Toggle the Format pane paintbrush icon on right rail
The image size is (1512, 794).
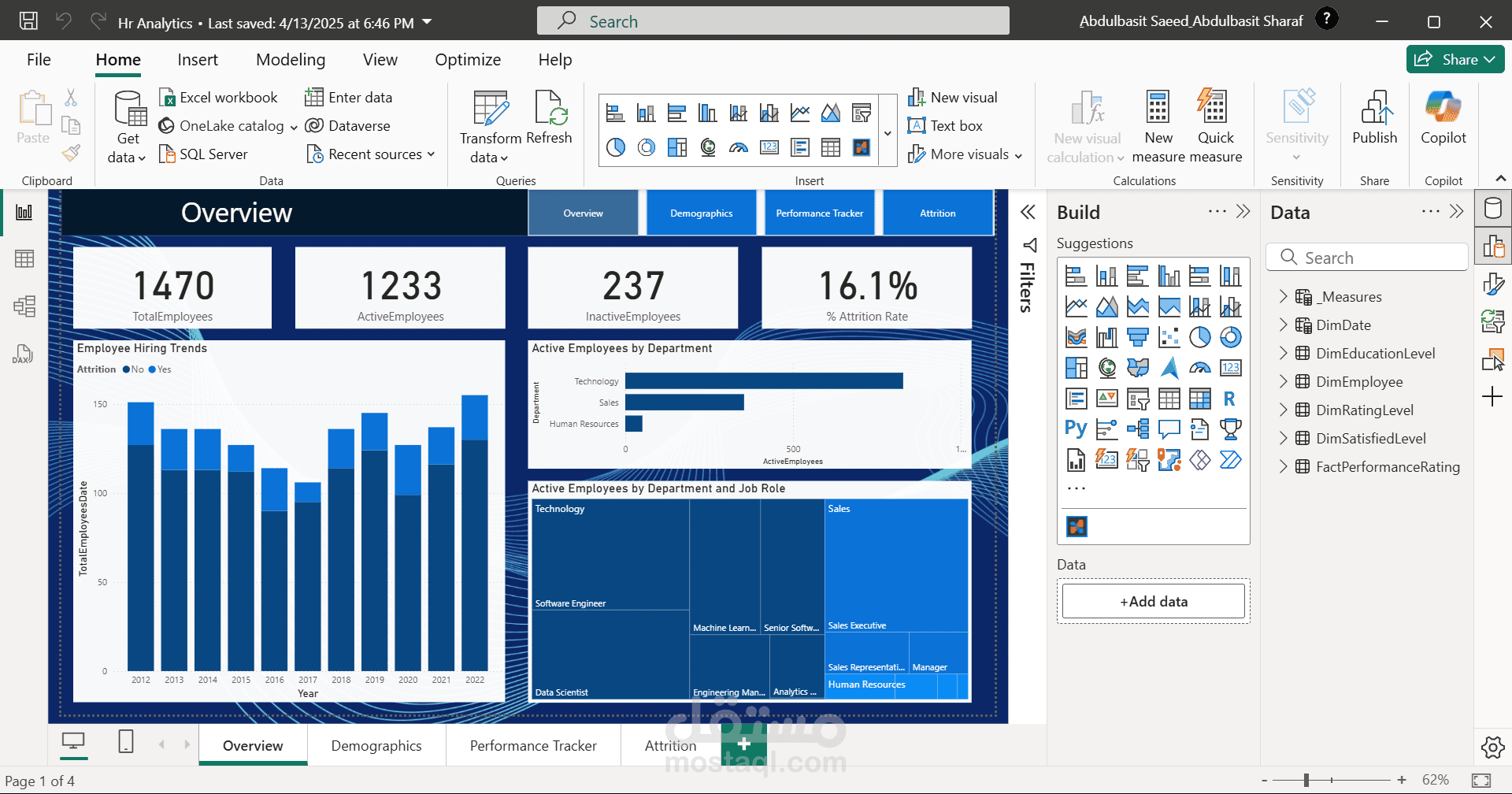tap(1493, 284)
